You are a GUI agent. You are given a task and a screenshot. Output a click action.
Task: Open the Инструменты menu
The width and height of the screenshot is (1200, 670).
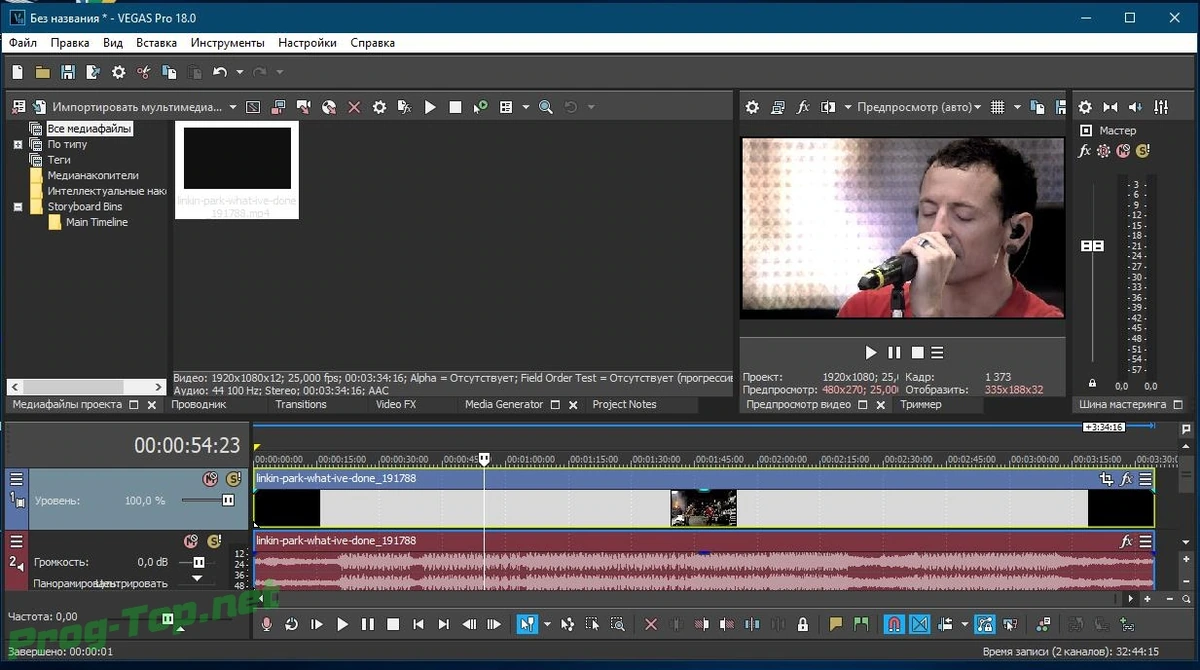click(x=228, y=43)
